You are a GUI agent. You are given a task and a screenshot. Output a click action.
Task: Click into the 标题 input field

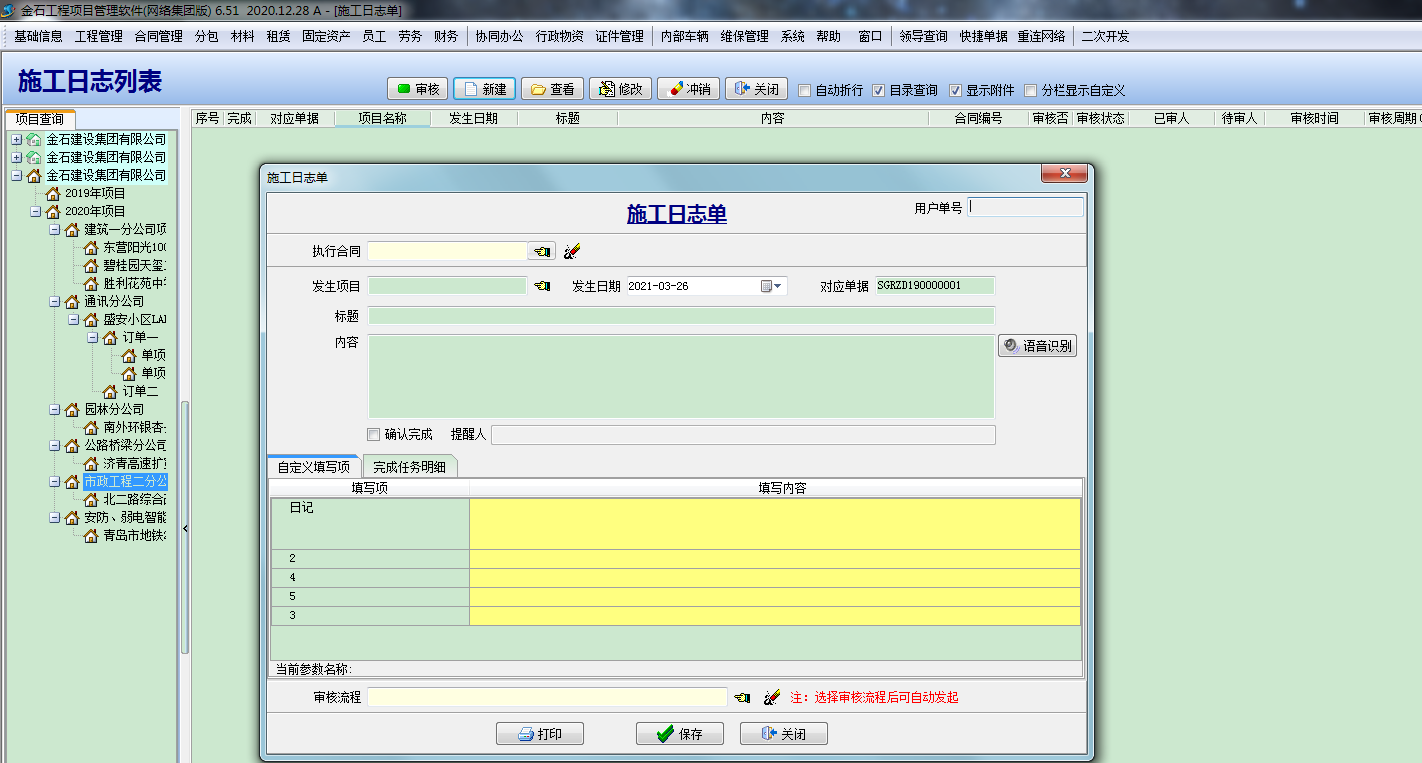coord(681,316)
